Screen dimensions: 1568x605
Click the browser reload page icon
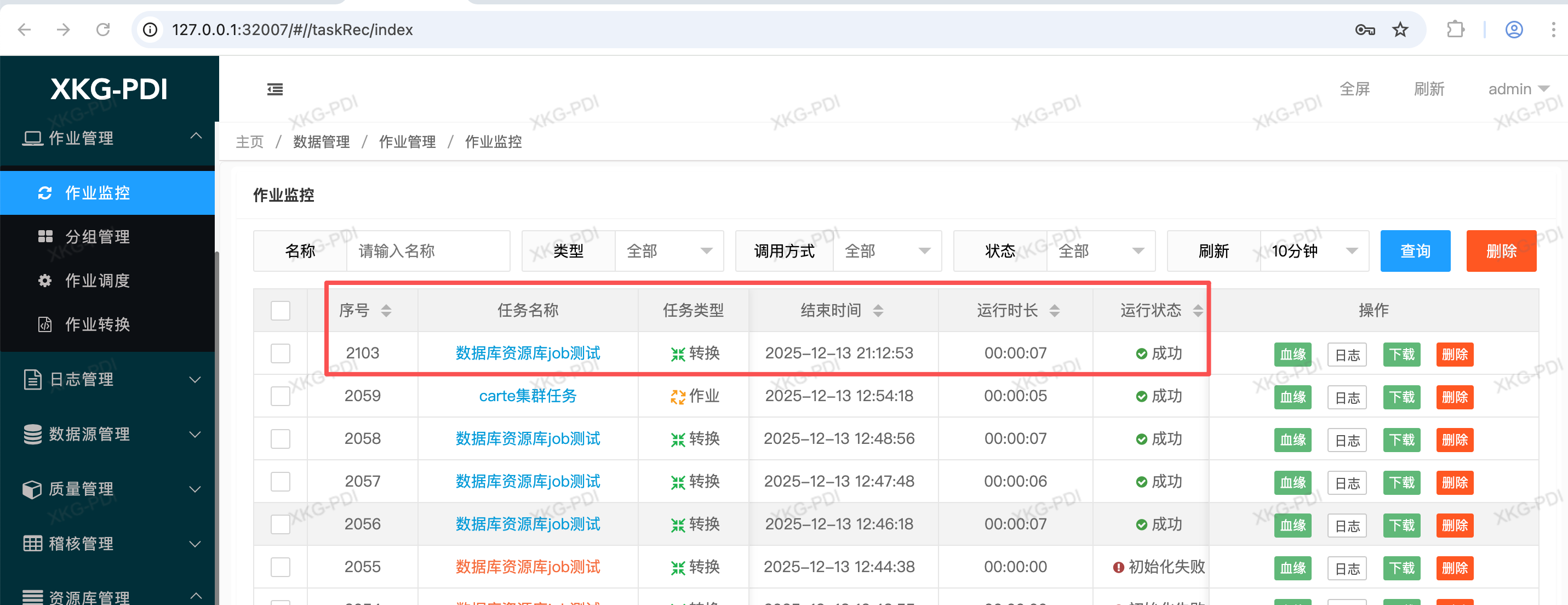(103, 29)
